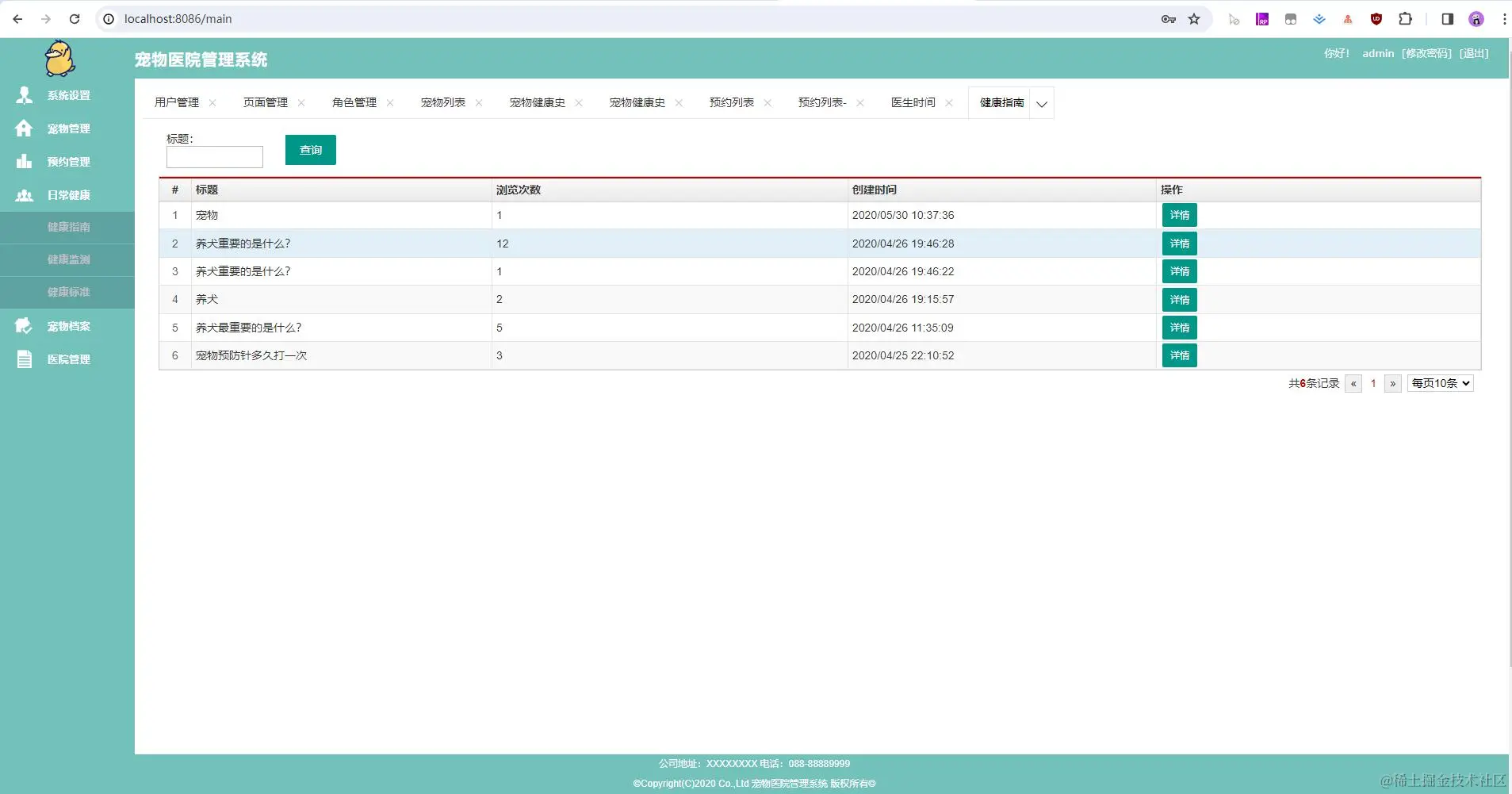Screen dimensions: 1512x794
Task: Switch to 宠物列表 tab
Action: coord(443,102)
